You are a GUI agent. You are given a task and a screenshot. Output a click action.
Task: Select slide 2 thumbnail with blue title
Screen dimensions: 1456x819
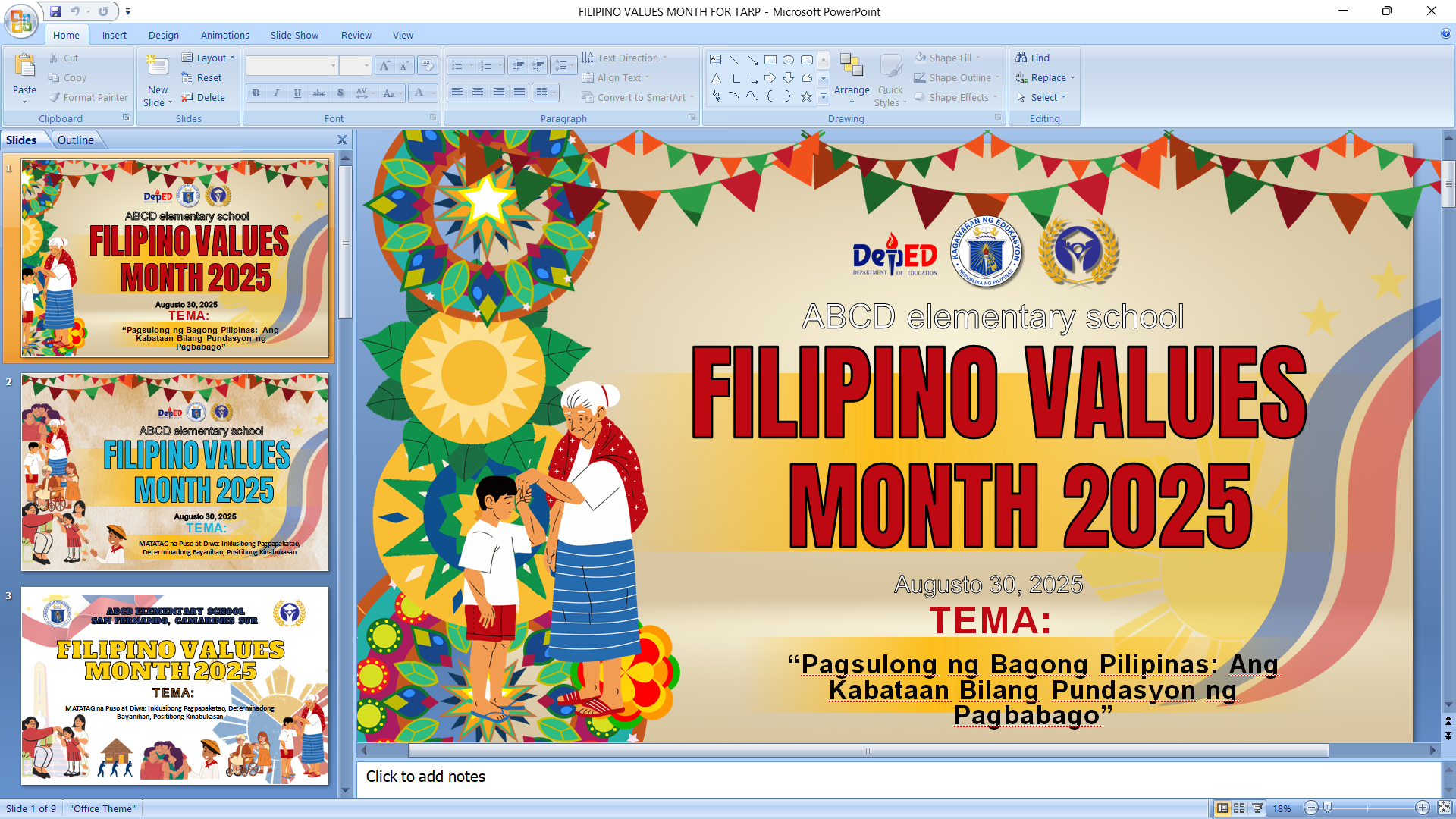coord(174,472)
